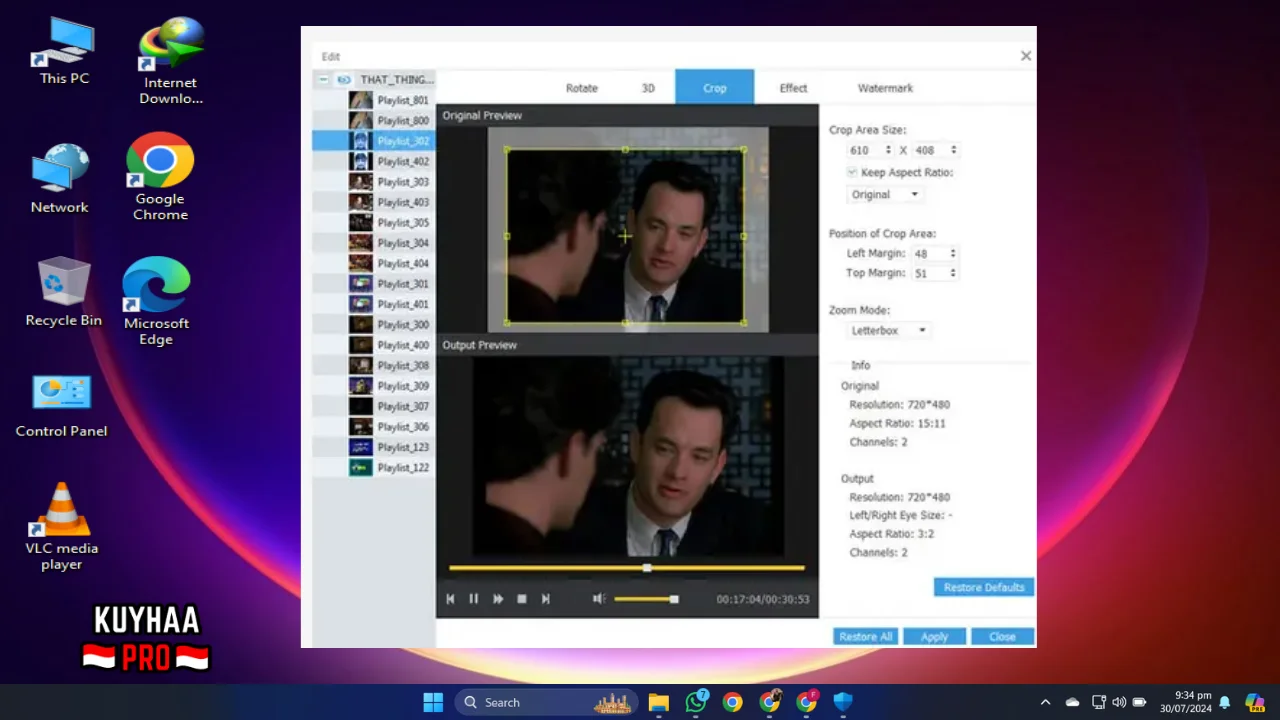The width and height of the screenshot is (1280, 720).
Task: Open the Recycle Bin
Action: pyautogui.click(x=64, y=291)
